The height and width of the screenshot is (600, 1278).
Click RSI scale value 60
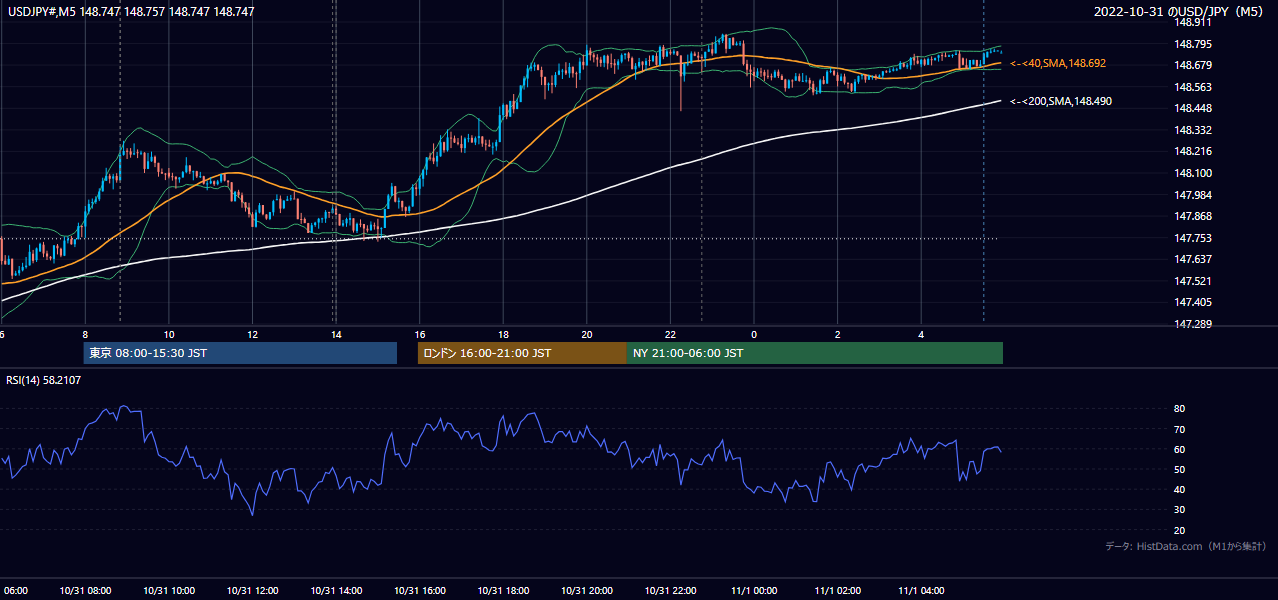pyautogui.click(x=1180, y=449)
